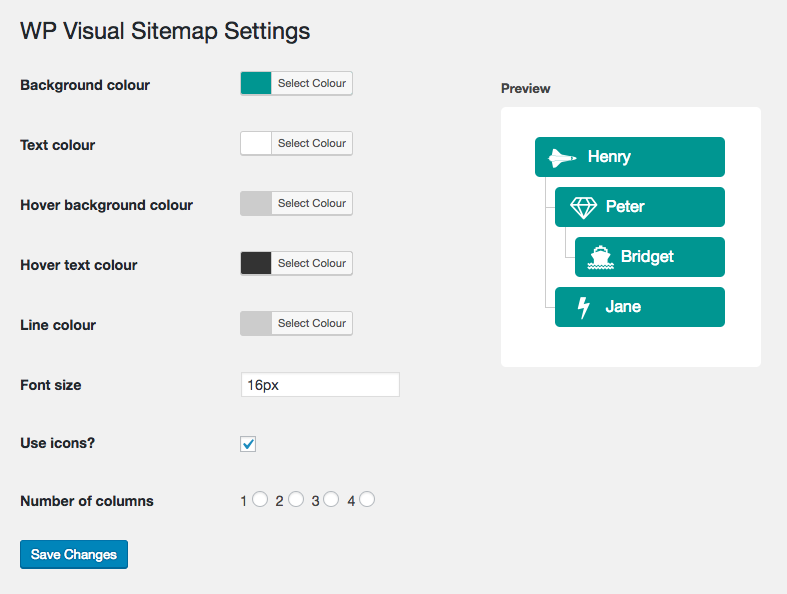Select 1 column radio button
This screenshot has width=787, height=594.
[260, 500]
